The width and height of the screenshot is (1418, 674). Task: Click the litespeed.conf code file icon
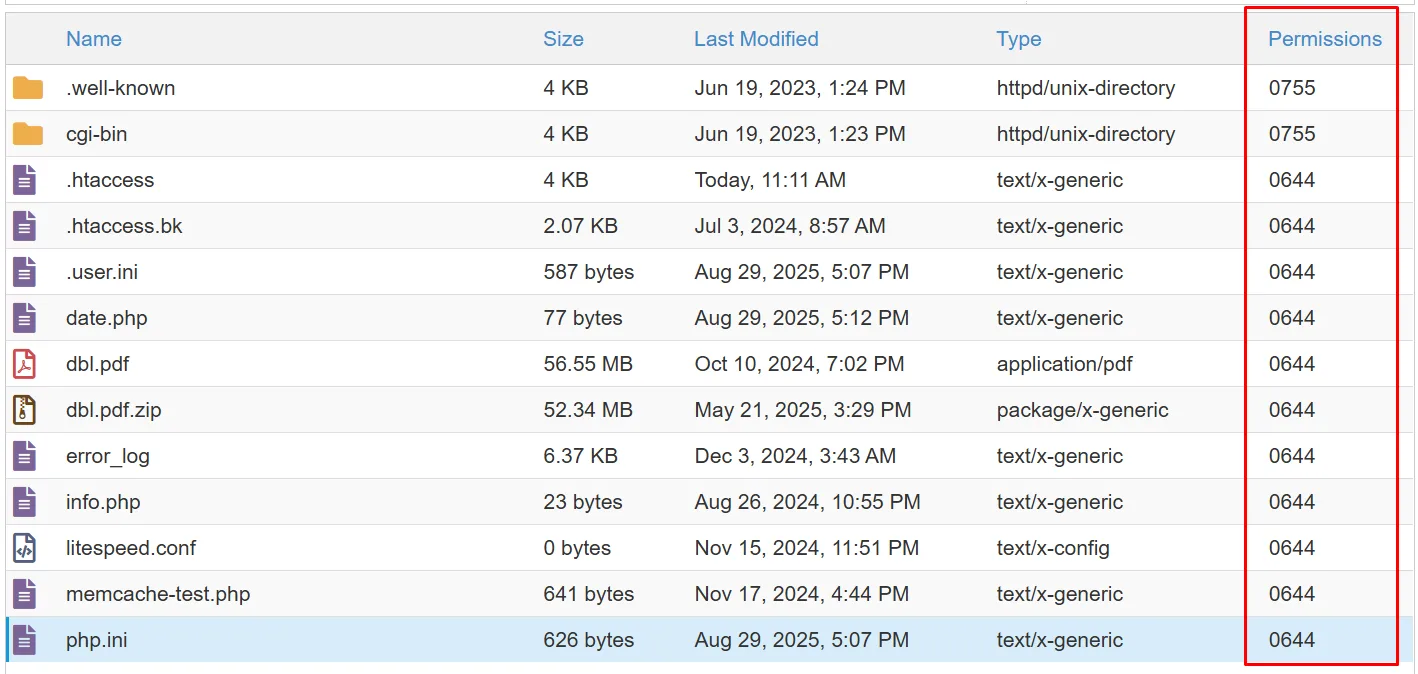(24, 548)
